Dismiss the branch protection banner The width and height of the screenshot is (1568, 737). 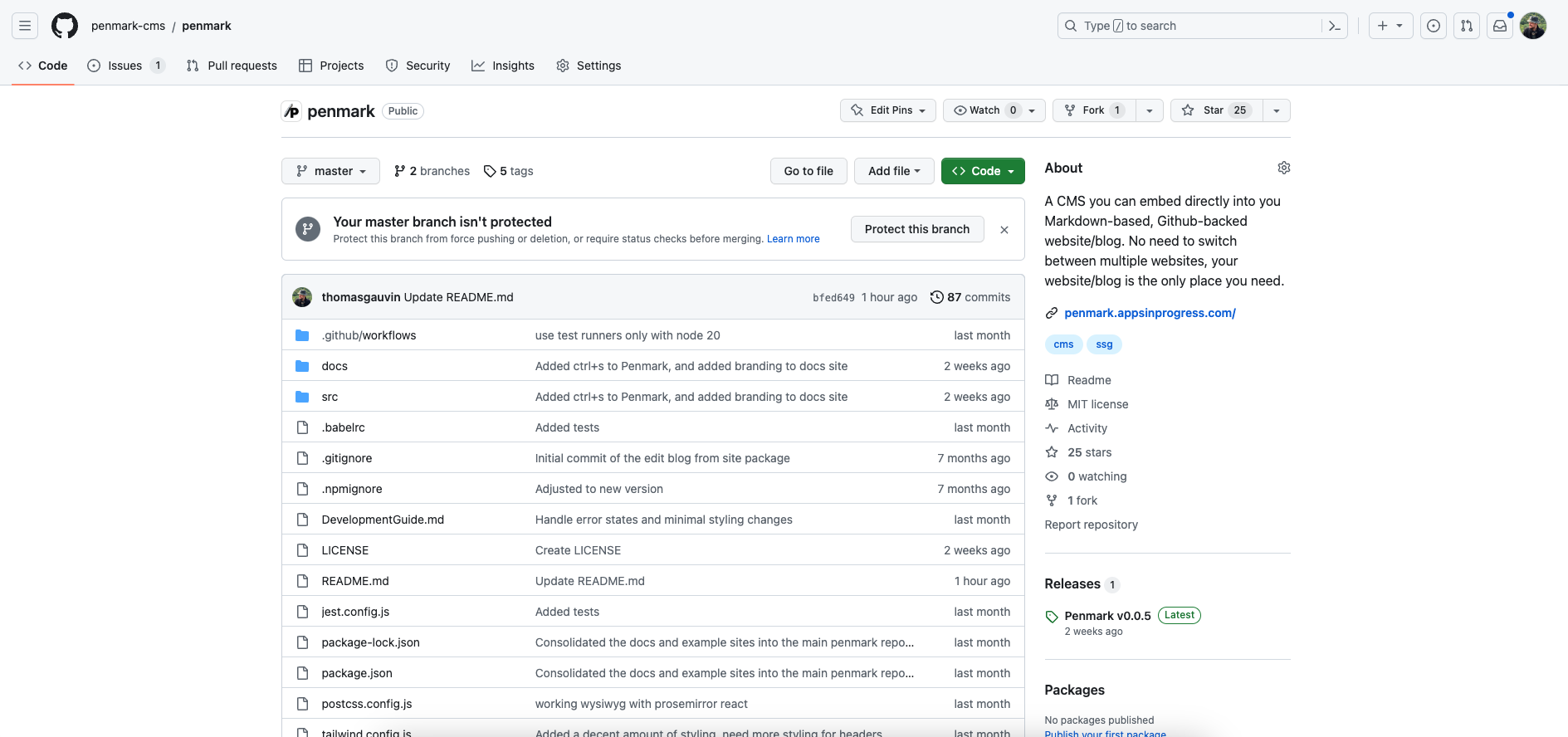[x=1004, y=230]
